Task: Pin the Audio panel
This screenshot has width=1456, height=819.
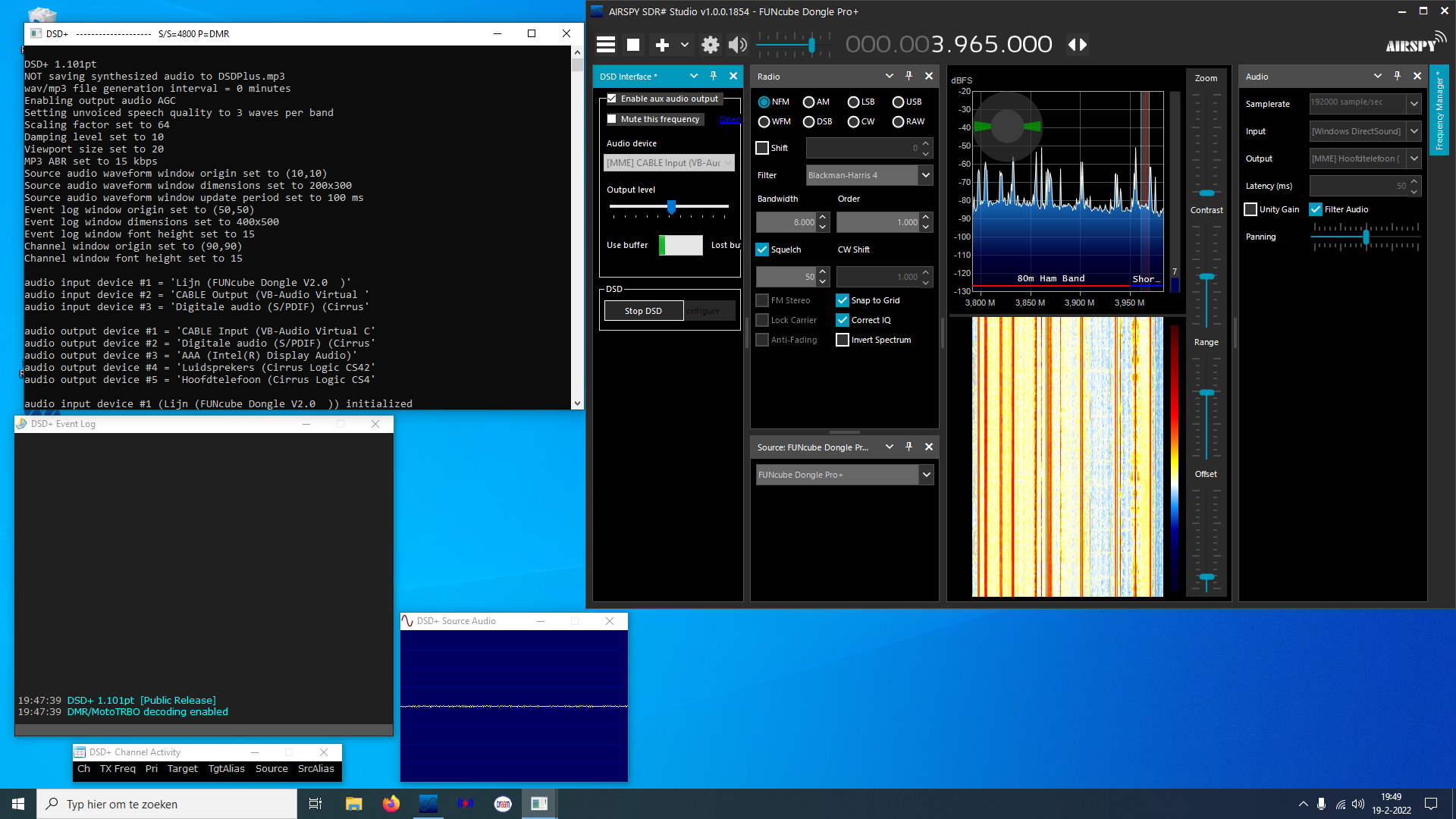Action: click(1397, 76)
